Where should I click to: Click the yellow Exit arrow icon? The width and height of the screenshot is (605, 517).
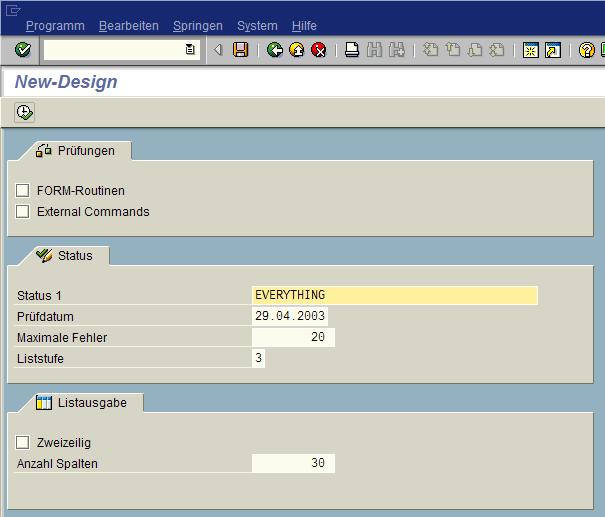click(297, 50)
